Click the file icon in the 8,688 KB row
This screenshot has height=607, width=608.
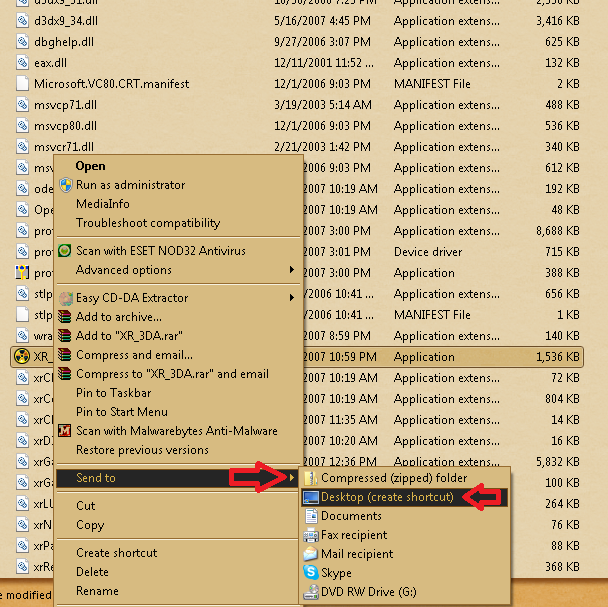22,231
